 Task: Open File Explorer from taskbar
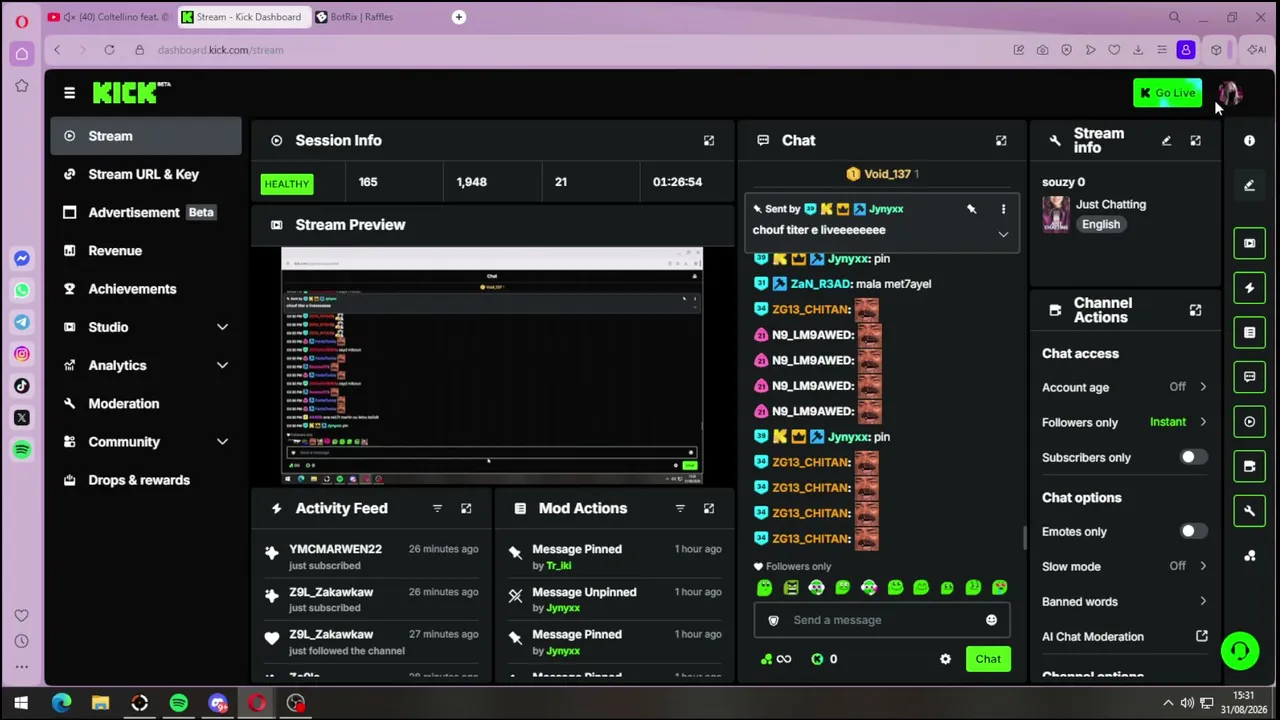[x=100, y=703]
